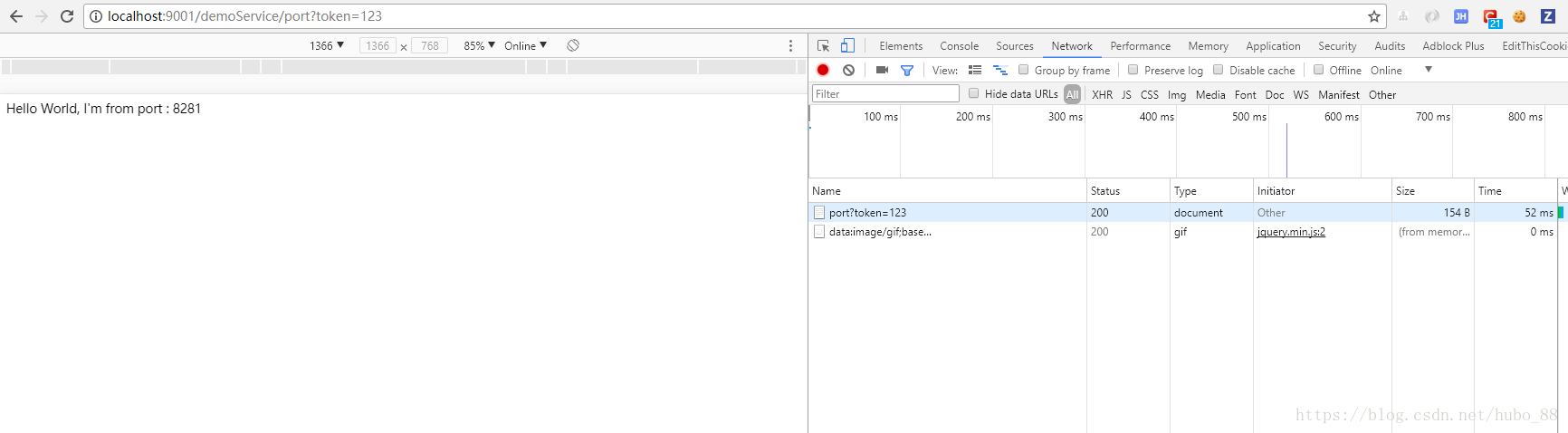The height and width of the screenshot is (433, 1568).
Task: Toggle the device toolbar icon
Action: click(847, 45)
